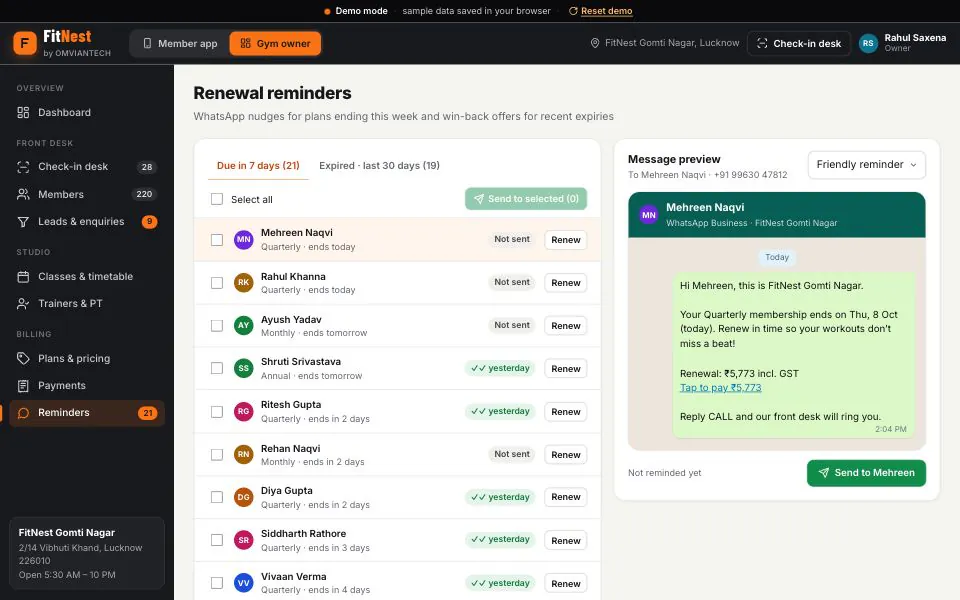
Task: Click 'Rahul Saxena' owner name
Action: (x=915, y=38)
